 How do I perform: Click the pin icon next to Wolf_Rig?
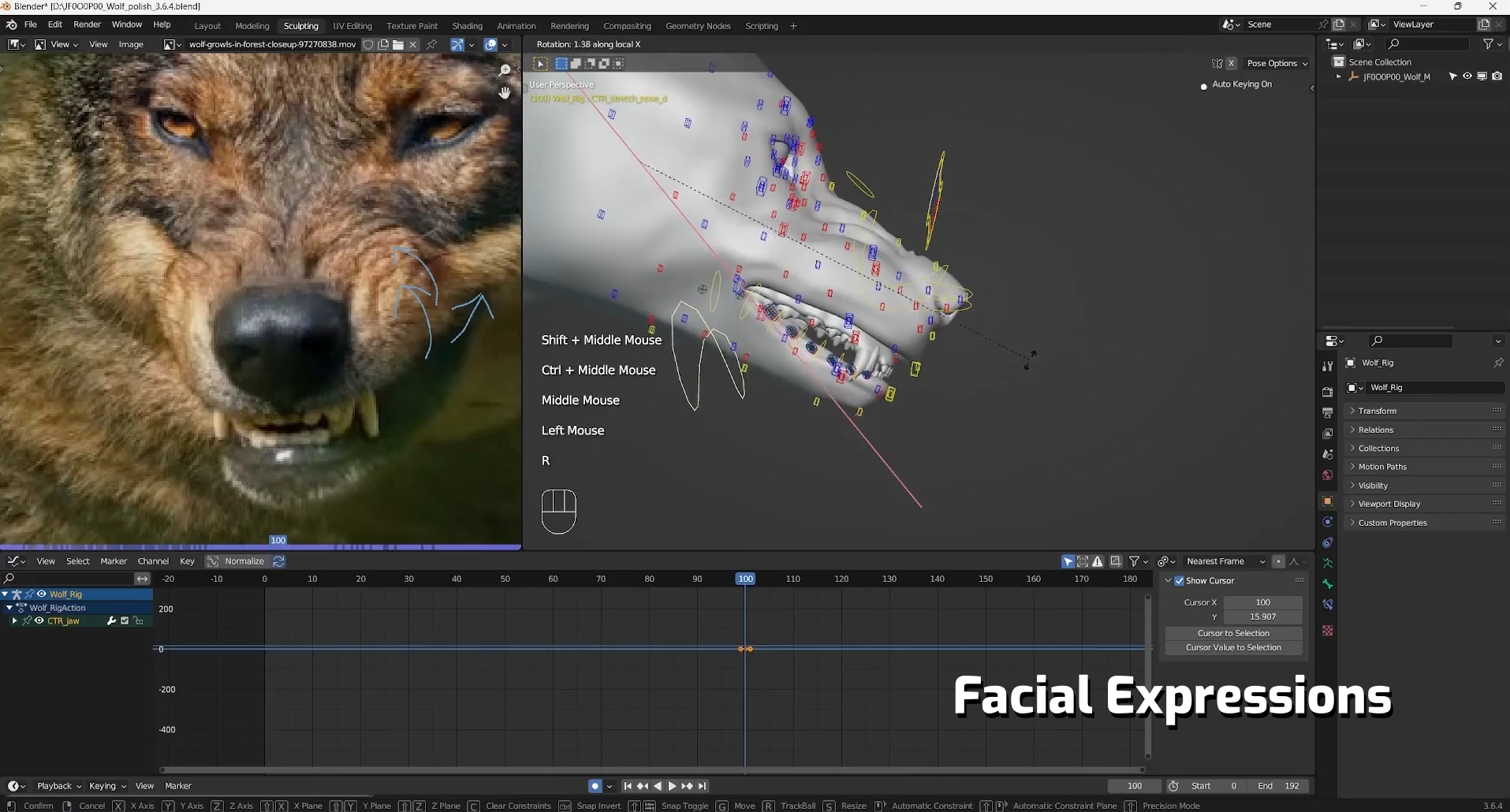coord(1497,363)
